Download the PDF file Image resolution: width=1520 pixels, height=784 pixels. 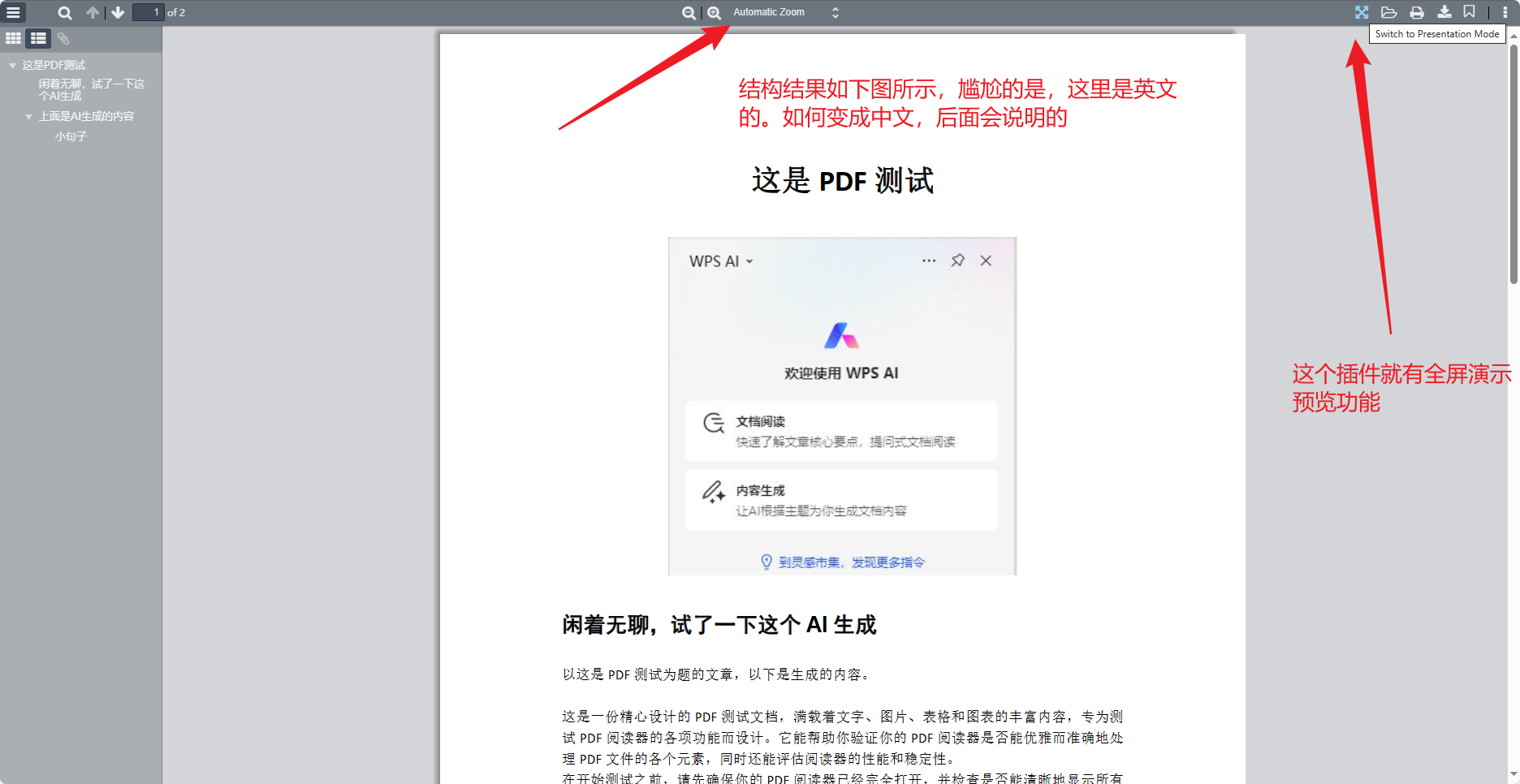pyautogui.click(x=1444, y=12)
